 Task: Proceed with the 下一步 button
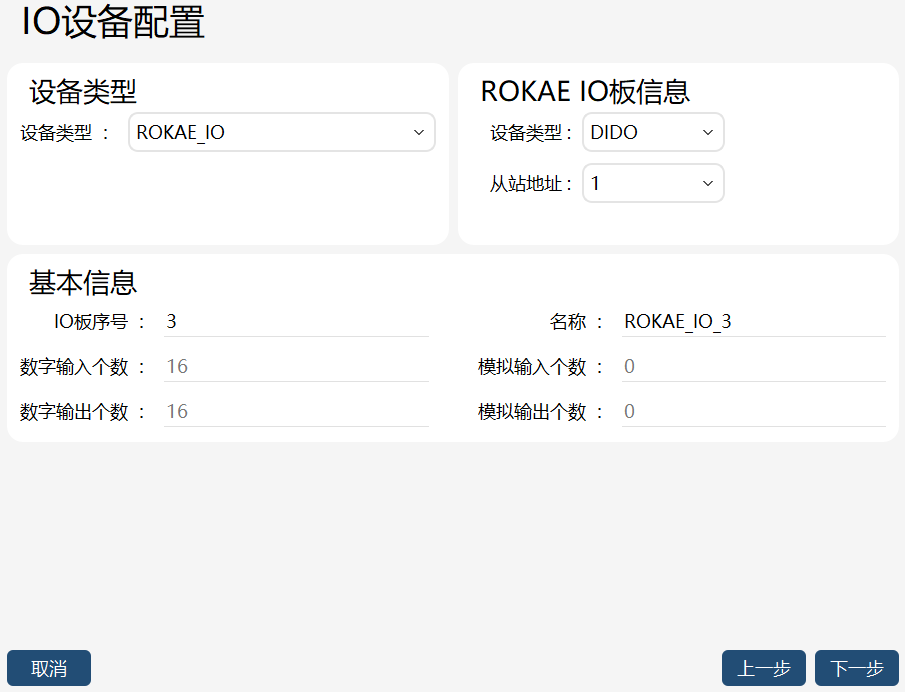pyautogui.click(x=857, y=668)
